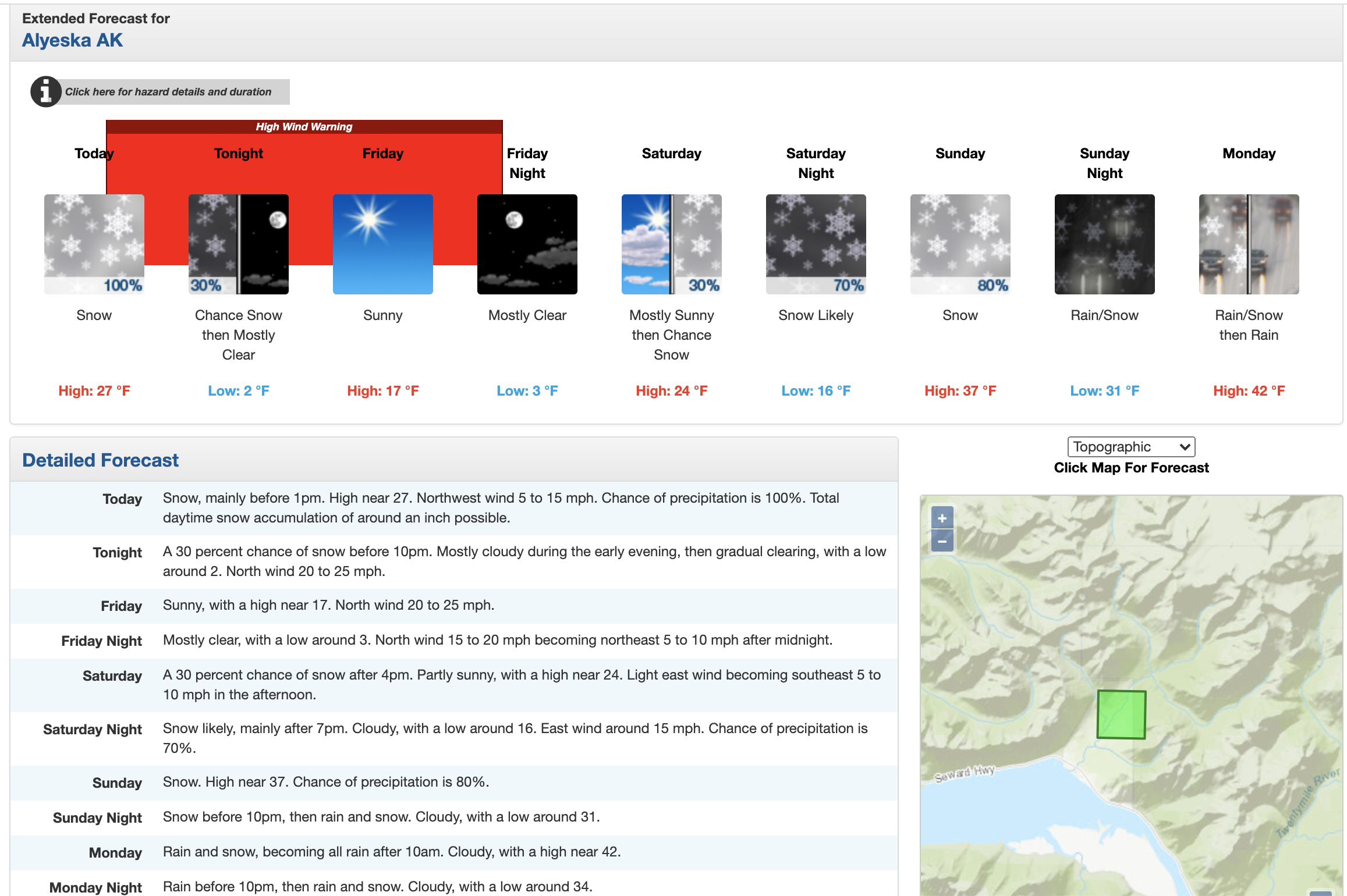Image resolution: width=1347 pixels, height=896 pixels.
Task: Select the Tonight row label in detailed forecast
Action: [117, 553]
